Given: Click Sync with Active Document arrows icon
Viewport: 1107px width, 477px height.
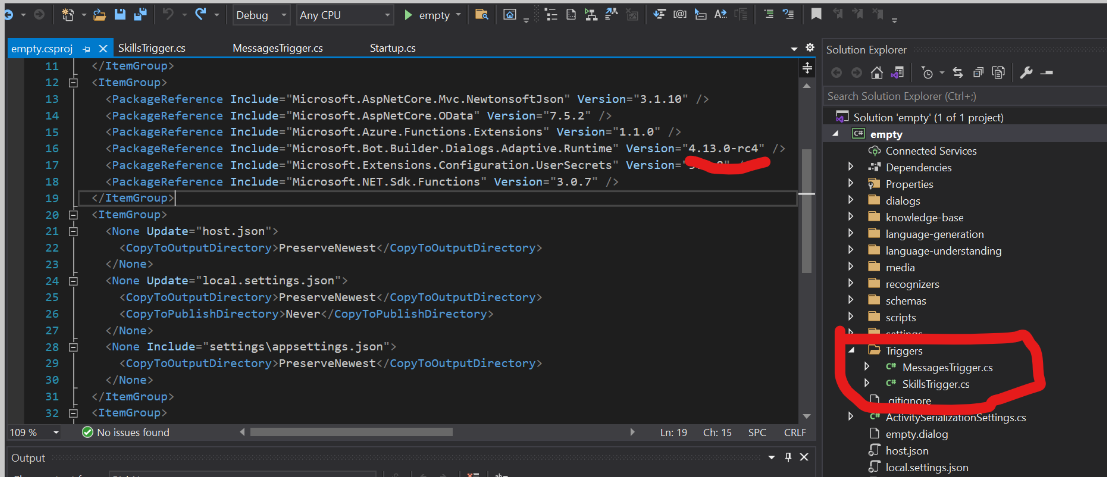Looking at the screenshot, I should [x=958, y=72].
